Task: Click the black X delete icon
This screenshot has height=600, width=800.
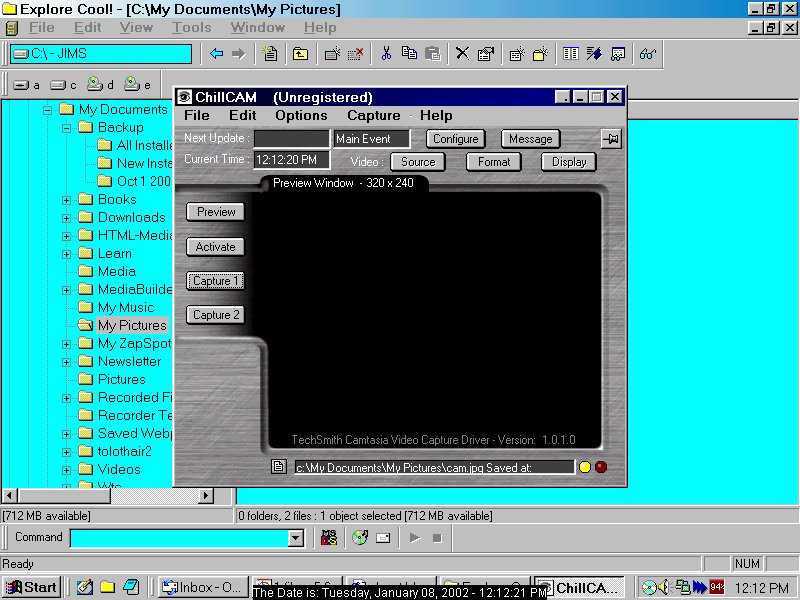Action: [x=462, y=53]
